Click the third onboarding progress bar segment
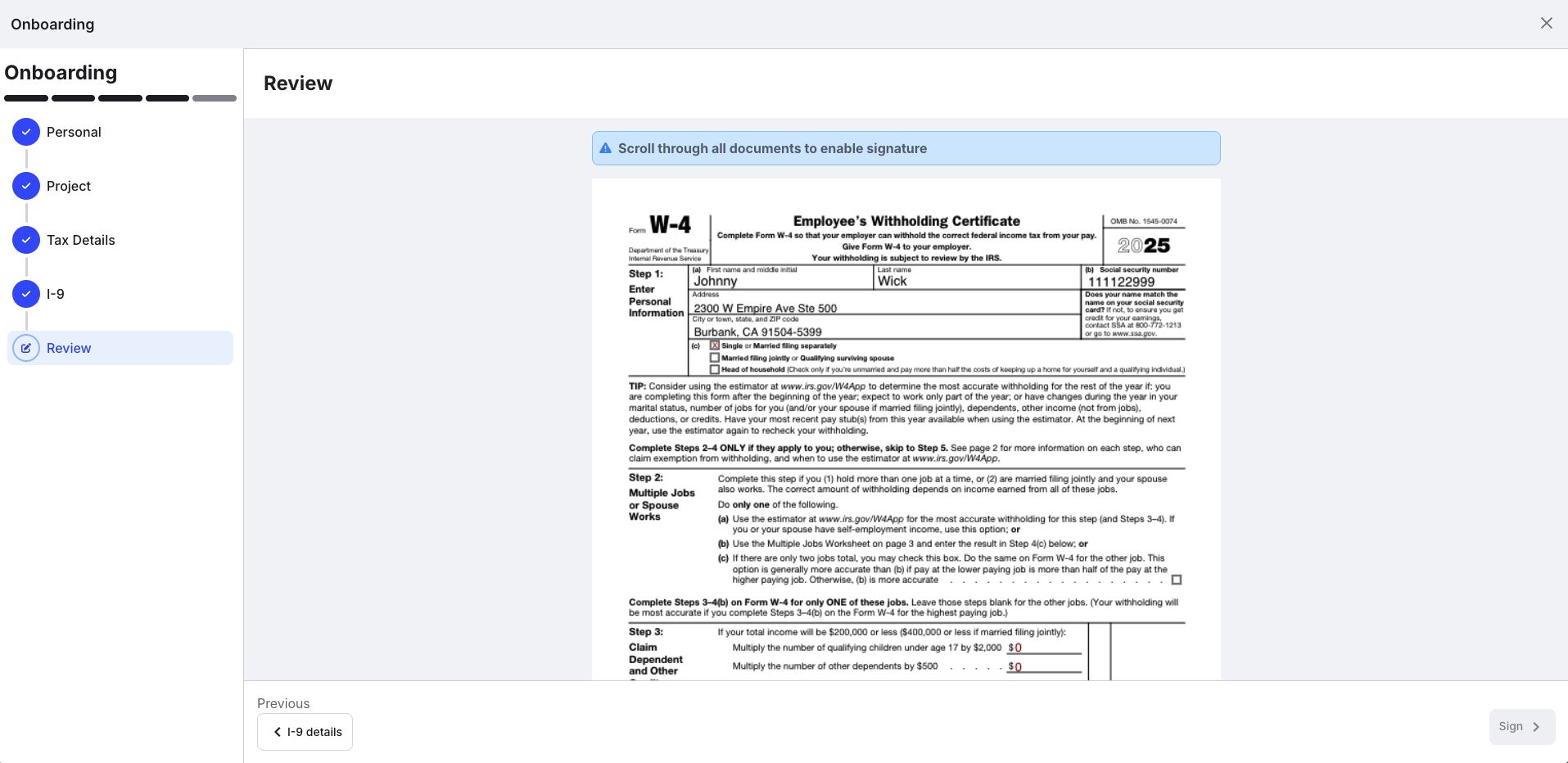Screen dimensions: 1568x763 point(120,98)
